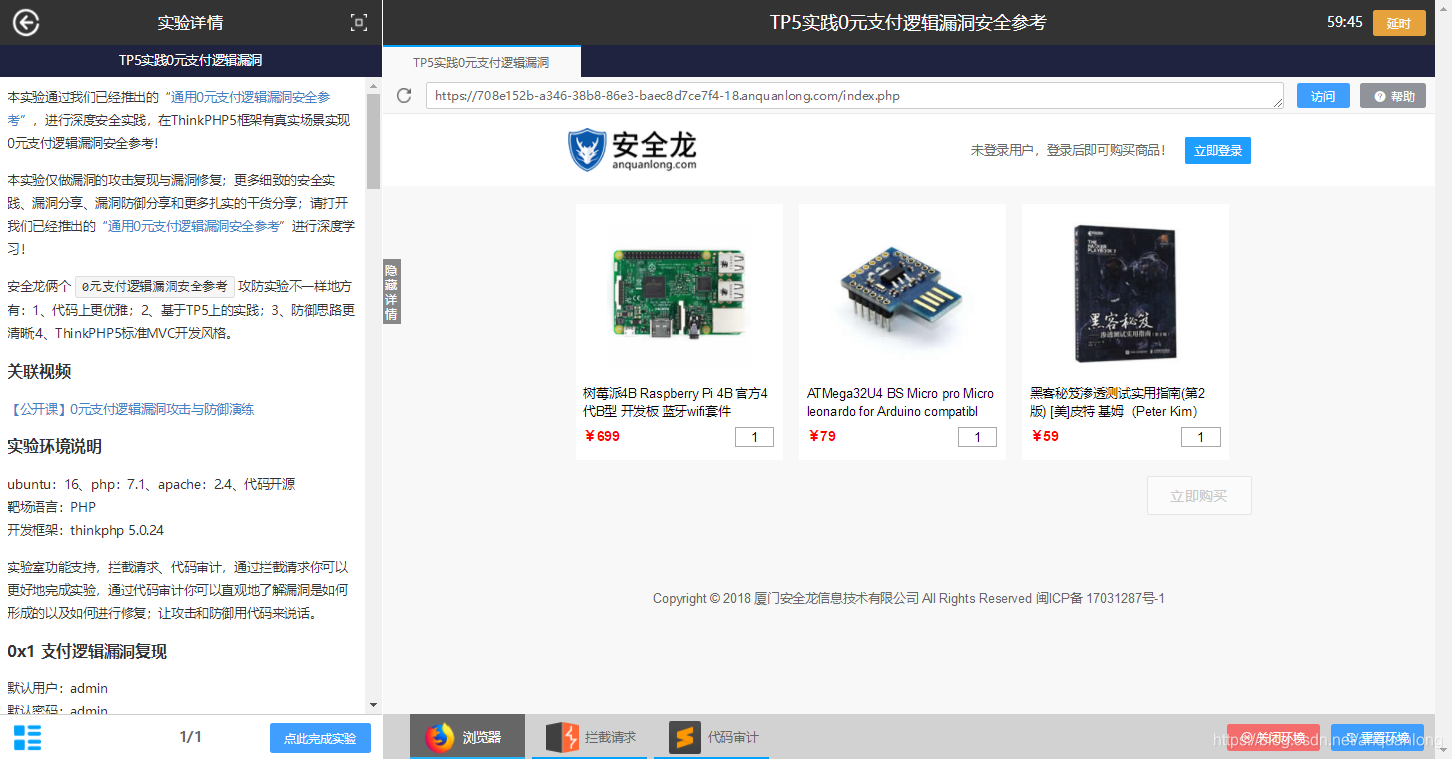Viewport: 1452px width, 759px height.
Task: Click the 立即登录 login button
Action: pyautogui.click(x=1218, y=150)
